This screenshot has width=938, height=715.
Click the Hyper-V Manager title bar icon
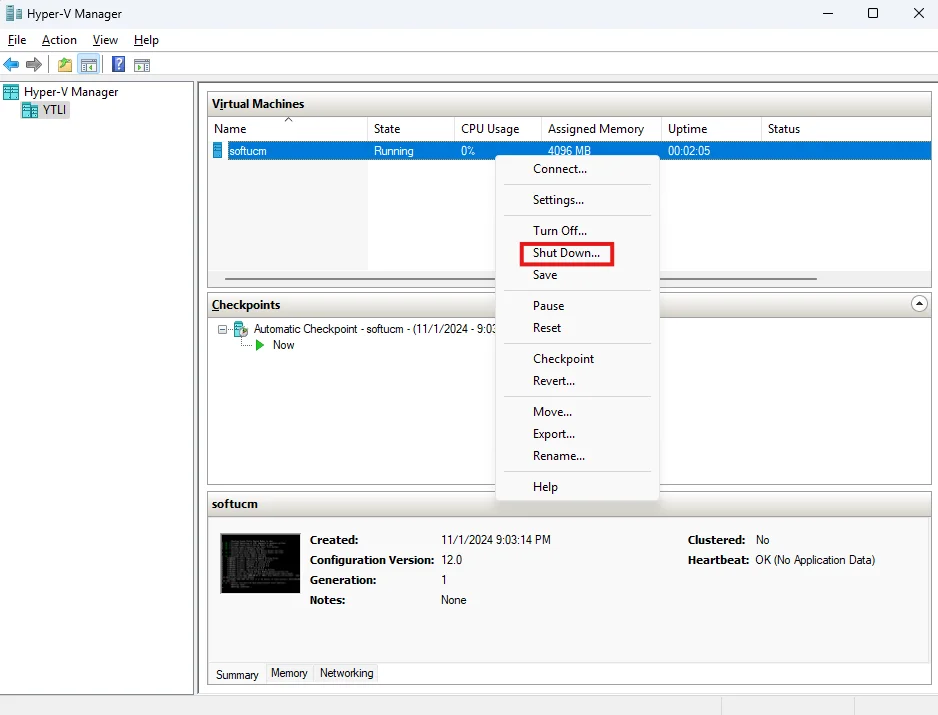[x=14, y=13]
